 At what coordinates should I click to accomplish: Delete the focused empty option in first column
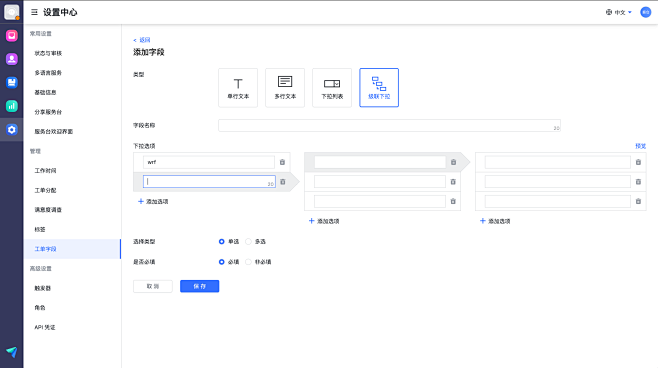tap(283, 182)
